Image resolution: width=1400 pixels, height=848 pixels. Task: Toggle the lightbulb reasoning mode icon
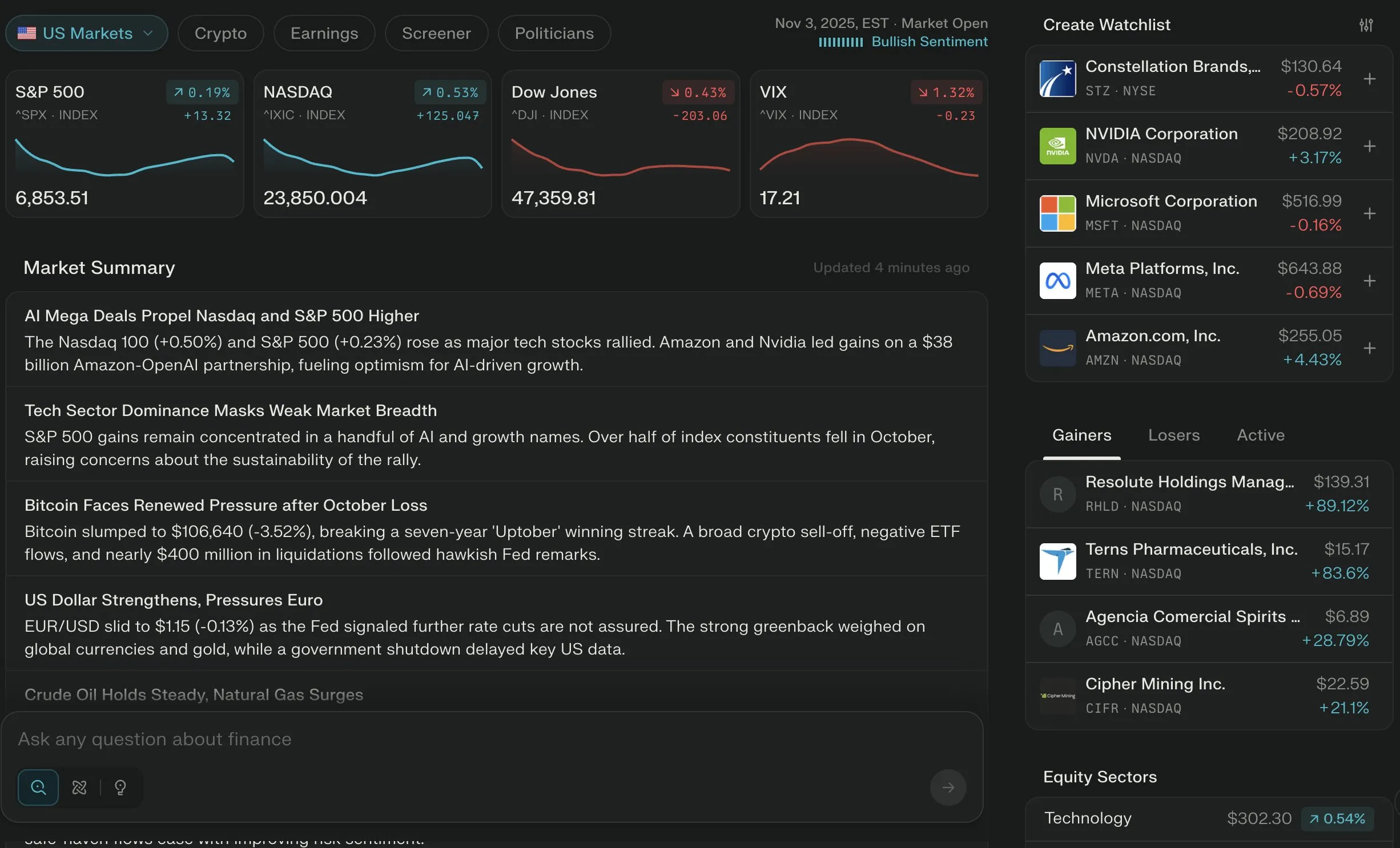pos(120,788)
